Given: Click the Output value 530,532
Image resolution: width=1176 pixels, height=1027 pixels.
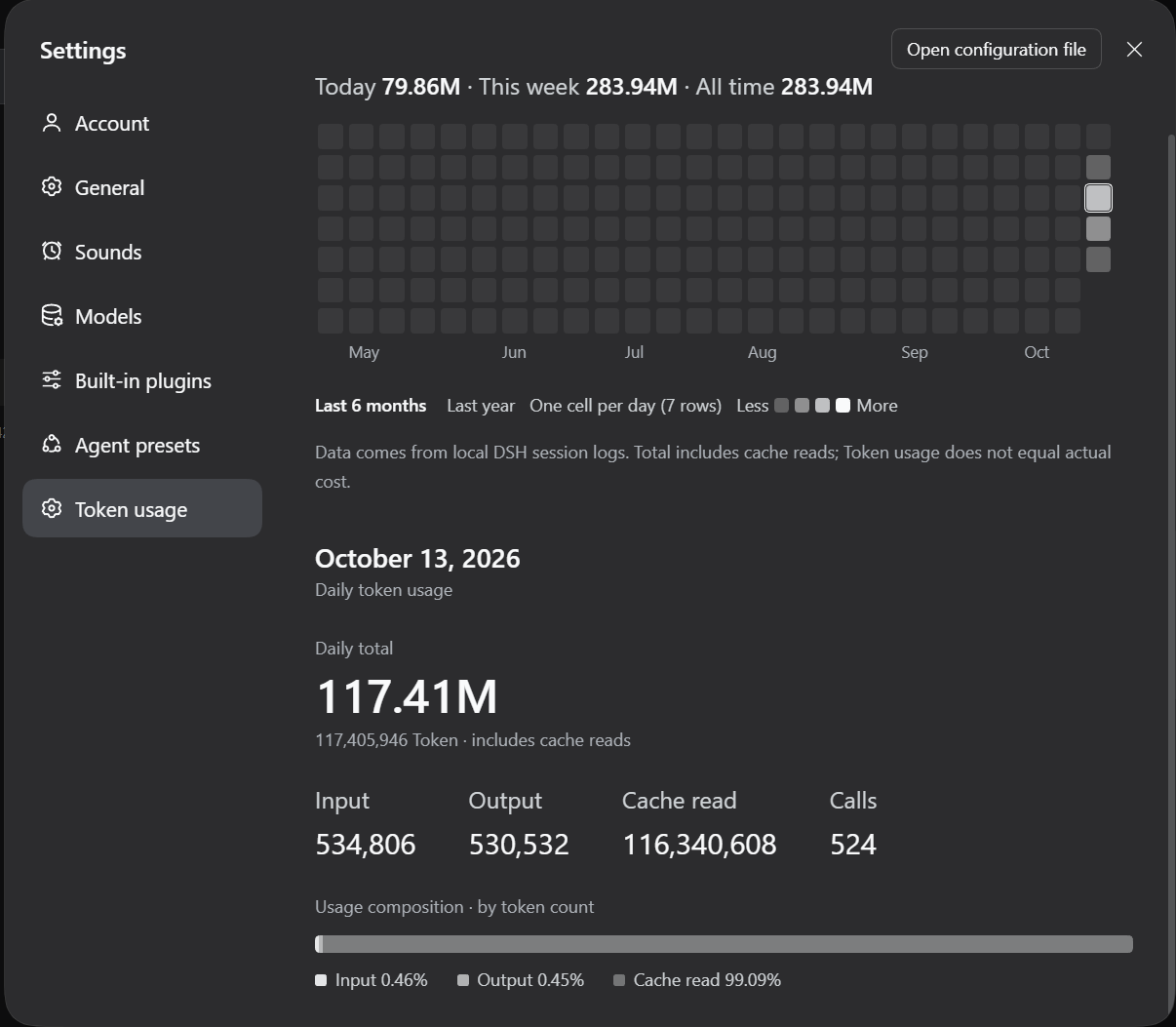Looking at the screenshot, I should click(x=519, y=845).
